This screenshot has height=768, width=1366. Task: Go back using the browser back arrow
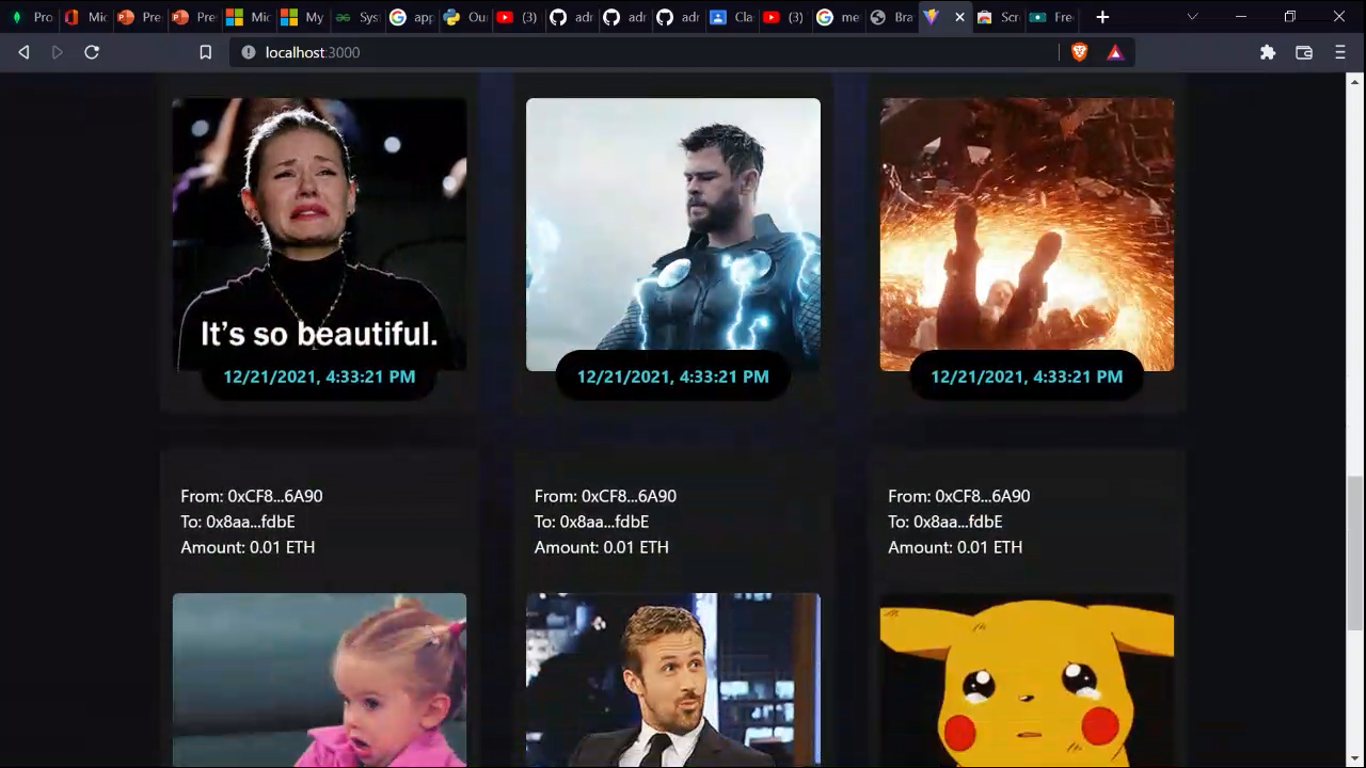[24, 52]
